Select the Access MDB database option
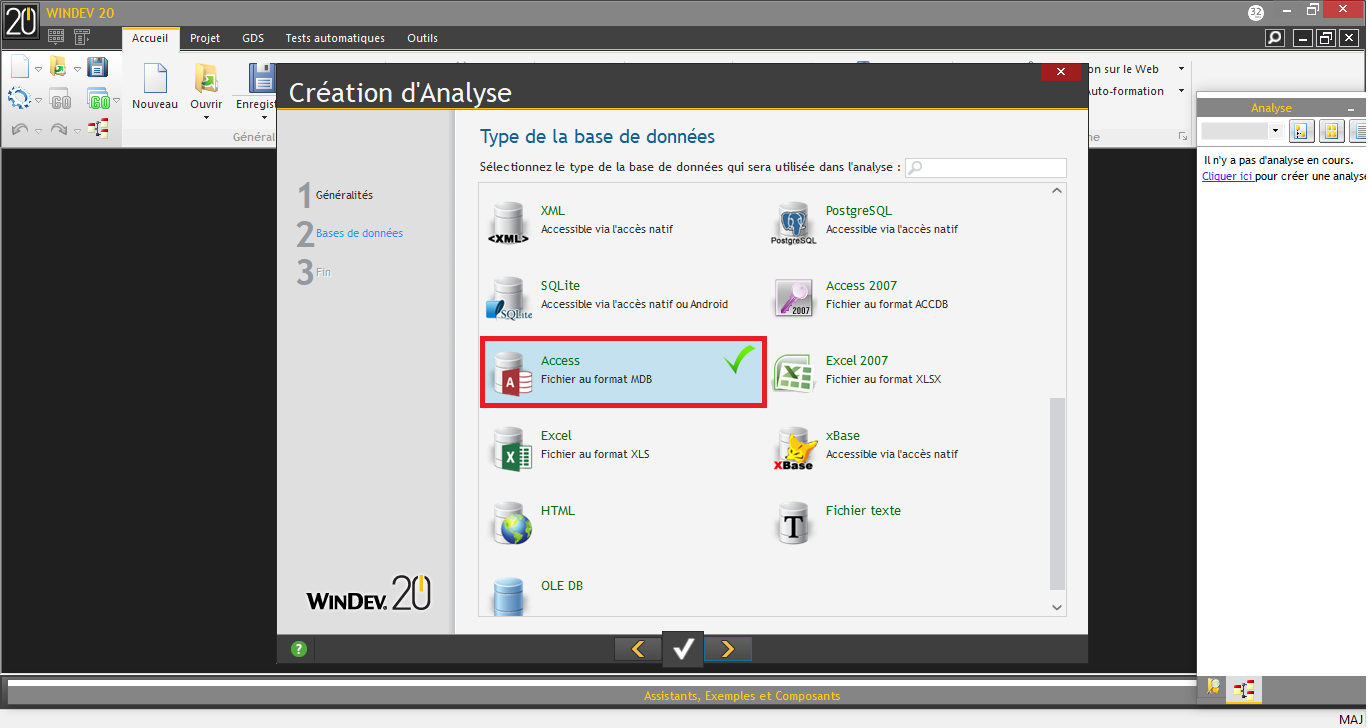1368x728 pixels. click(x=623, y=373)
